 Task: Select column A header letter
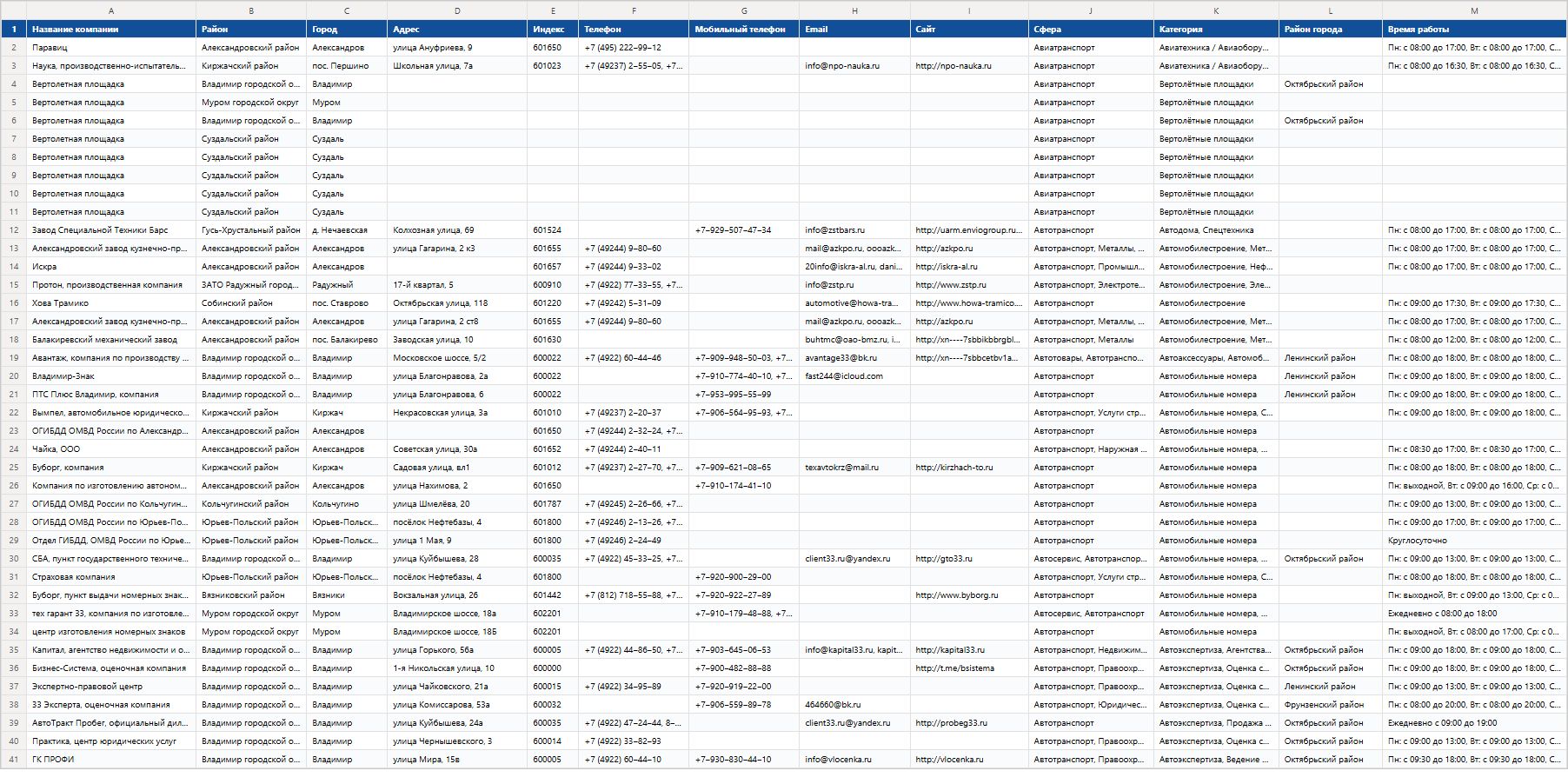[111, 10]
